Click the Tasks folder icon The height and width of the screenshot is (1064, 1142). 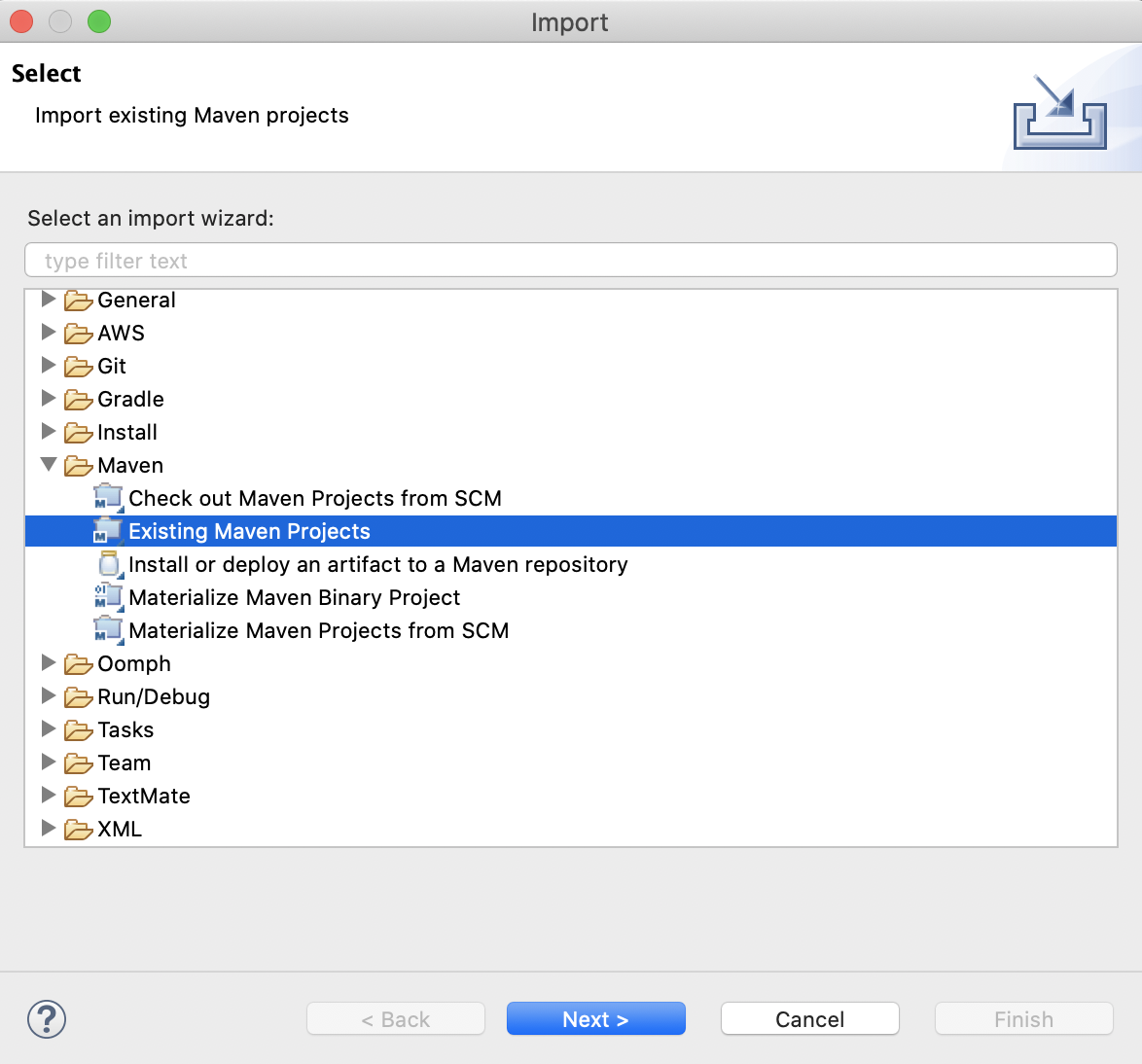[x=78, y=730]
